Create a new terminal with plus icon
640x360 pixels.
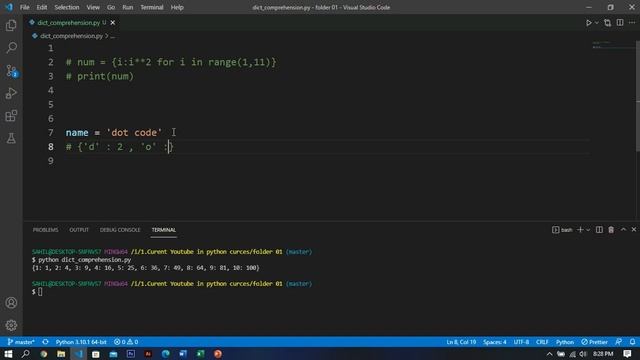pos(580,230)
